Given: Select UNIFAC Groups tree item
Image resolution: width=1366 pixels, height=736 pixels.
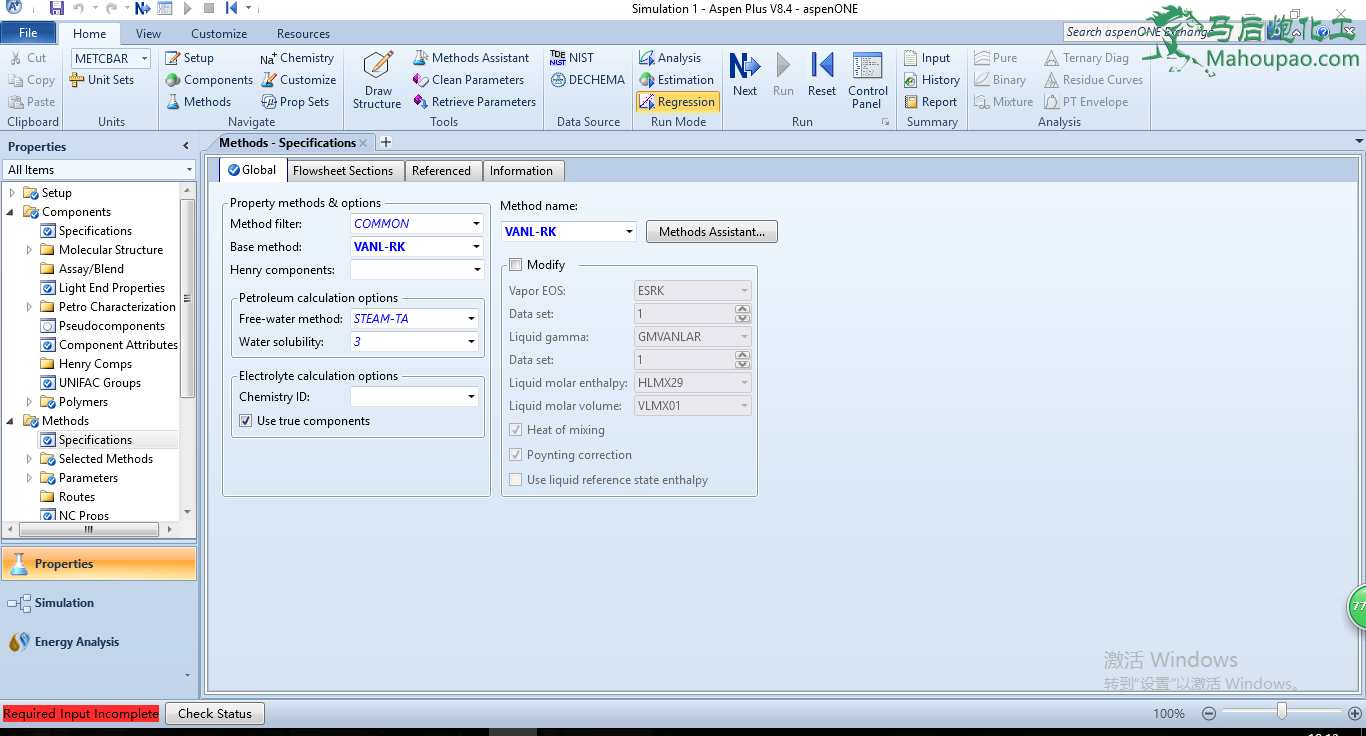Looking at the screenshot, I should pyautogui.click(x=100, y=383).
